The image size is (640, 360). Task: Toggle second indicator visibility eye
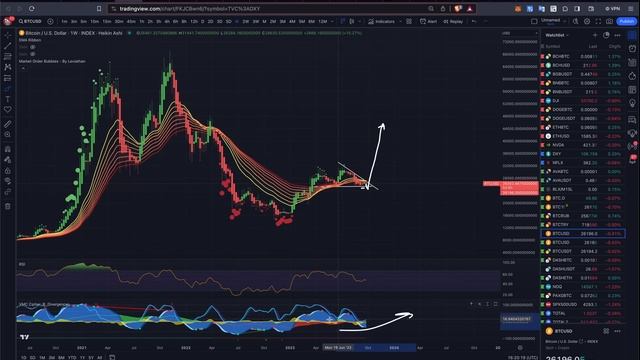click(x=33, y=53)
